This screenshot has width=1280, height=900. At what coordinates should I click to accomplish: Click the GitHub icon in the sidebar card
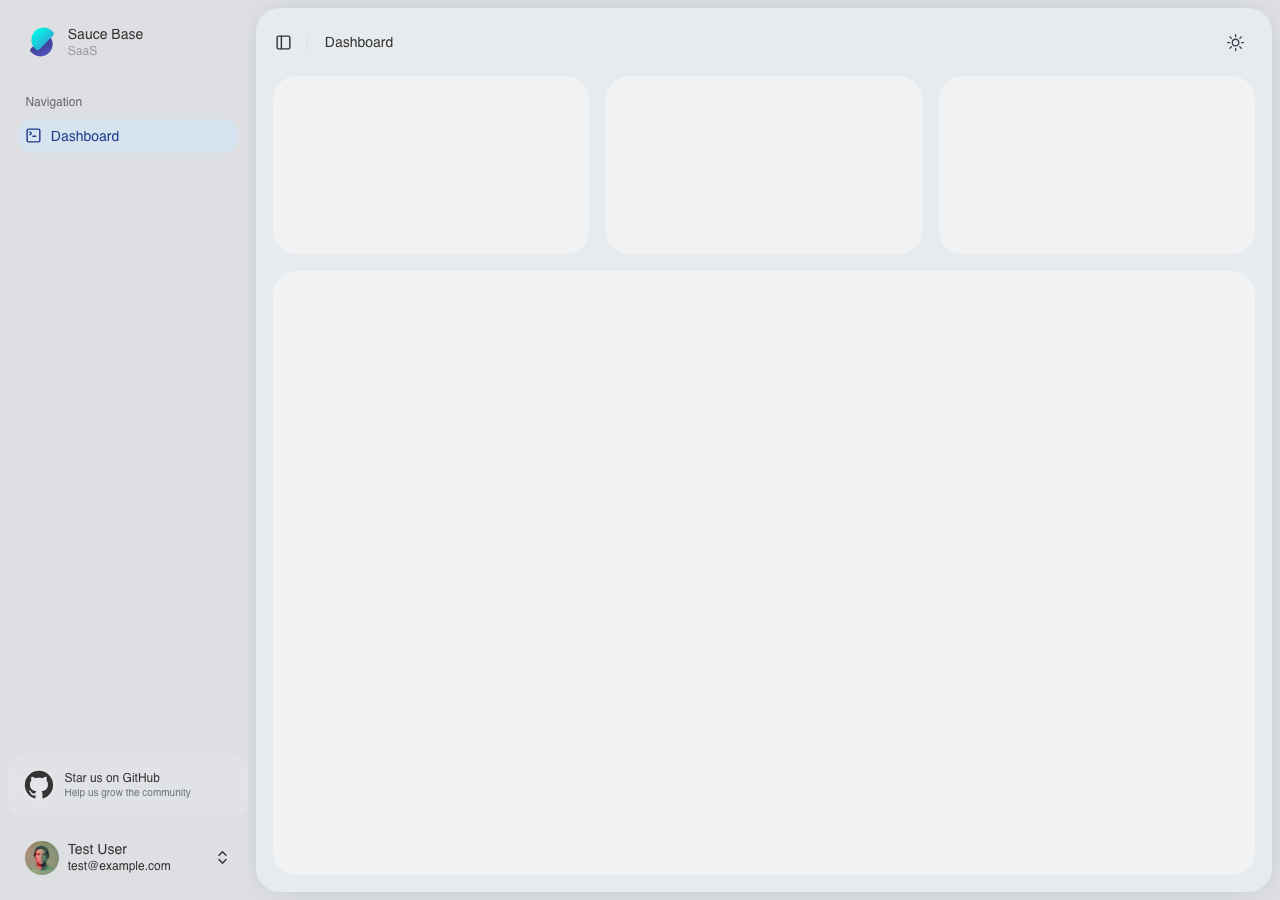[x=38, y=784]
